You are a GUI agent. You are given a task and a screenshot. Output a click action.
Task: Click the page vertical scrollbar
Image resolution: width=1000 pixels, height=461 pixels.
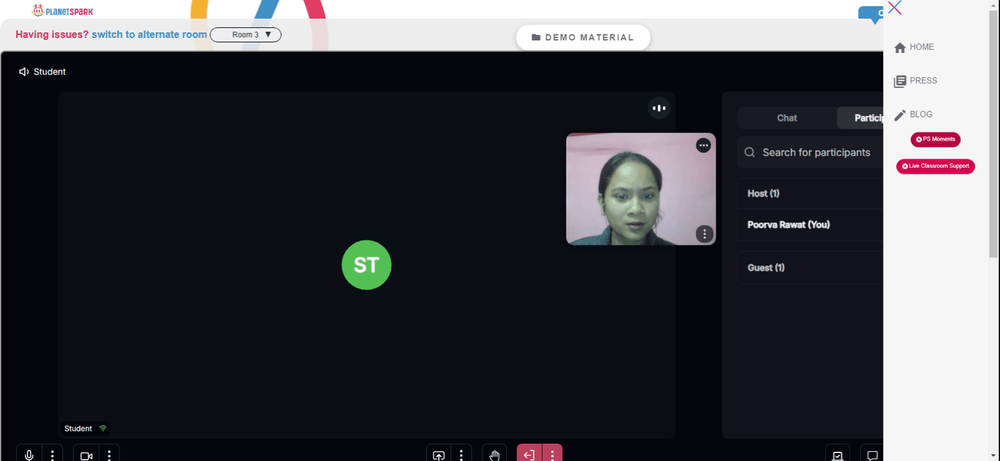(994, 134)
